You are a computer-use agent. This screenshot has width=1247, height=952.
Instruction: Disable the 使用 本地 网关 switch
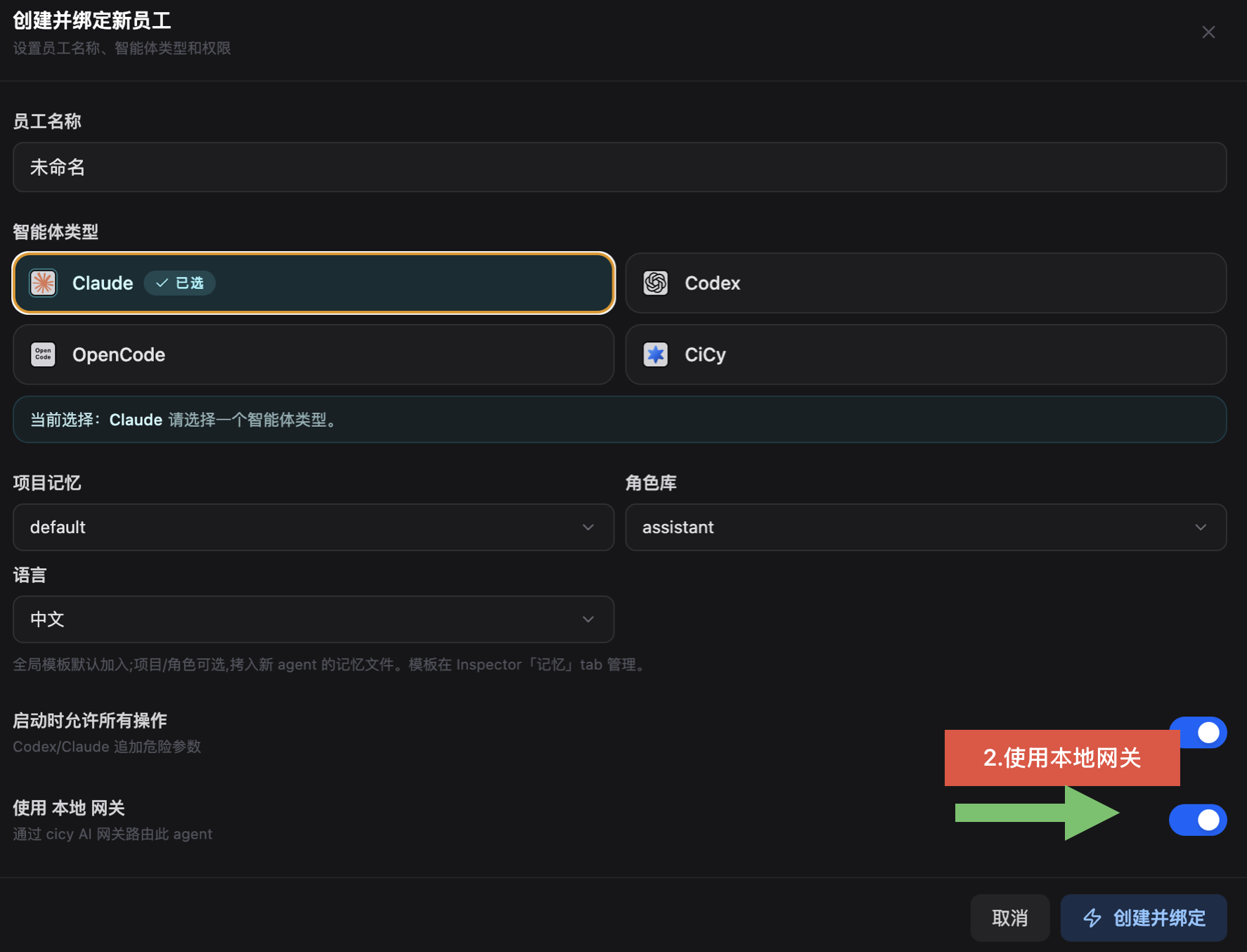pyautogui.click(x=1198, y=820)
